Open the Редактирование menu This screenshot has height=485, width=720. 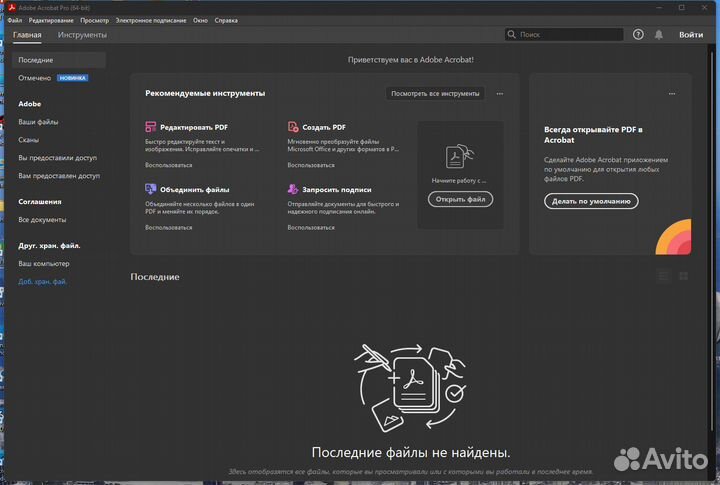[51, 20]
